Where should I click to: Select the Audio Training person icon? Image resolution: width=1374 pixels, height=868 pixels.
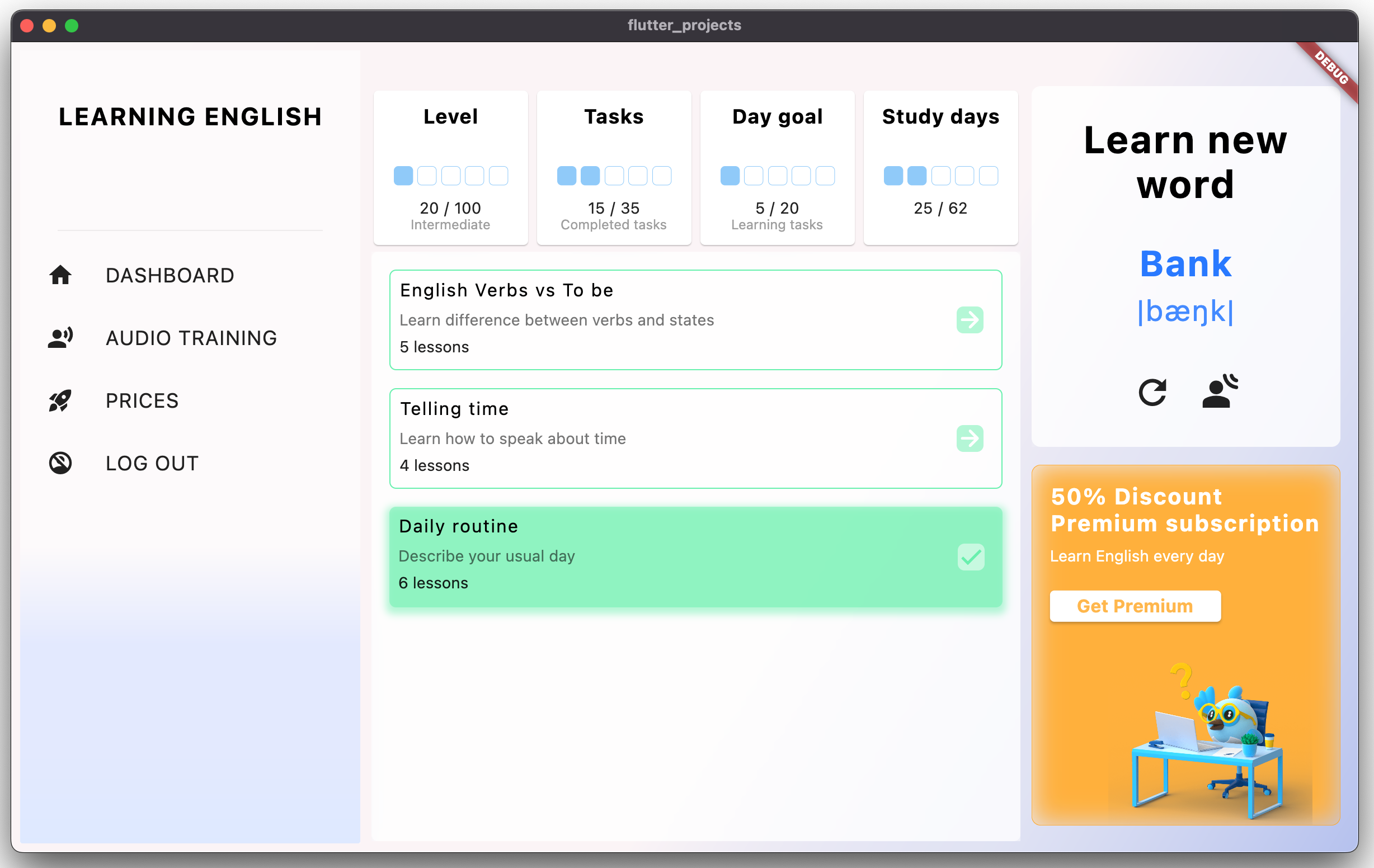coord(60,338)
